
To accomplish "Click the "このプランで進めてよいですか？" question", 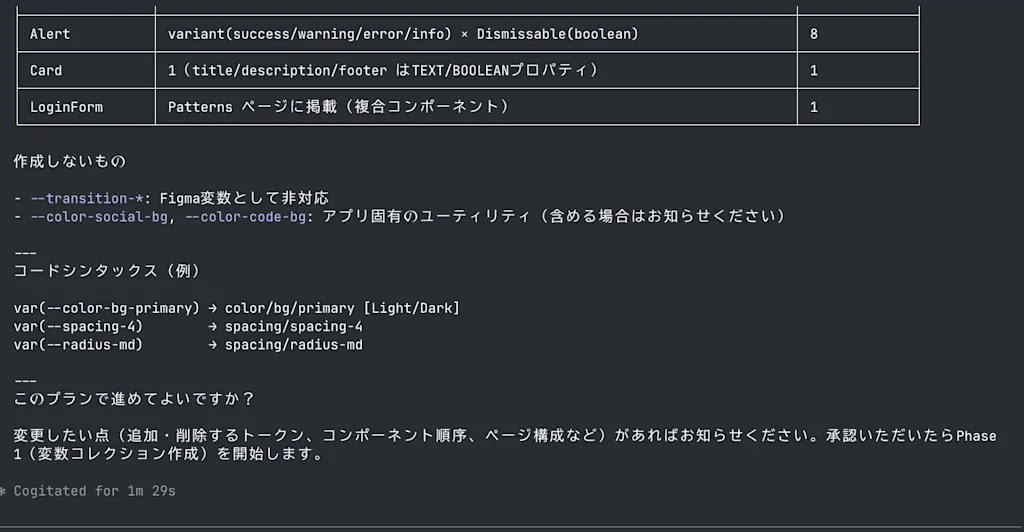I will tap(135, 399).
